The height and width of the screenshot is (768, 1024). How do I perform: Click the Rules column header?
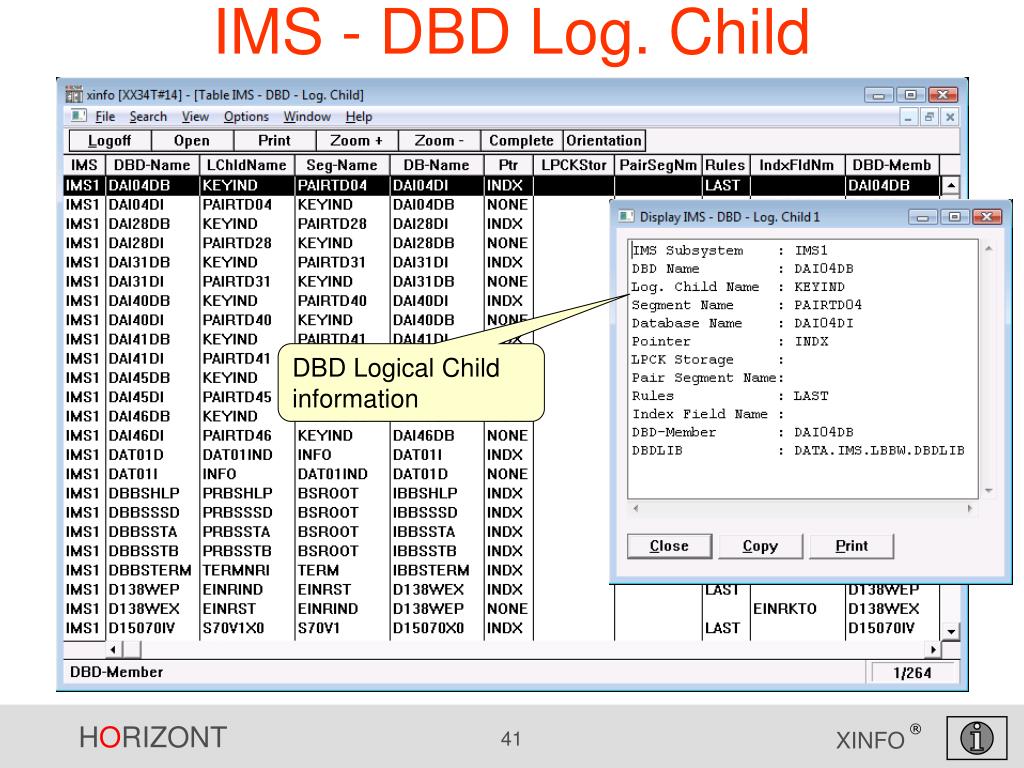tap(726, 165)
